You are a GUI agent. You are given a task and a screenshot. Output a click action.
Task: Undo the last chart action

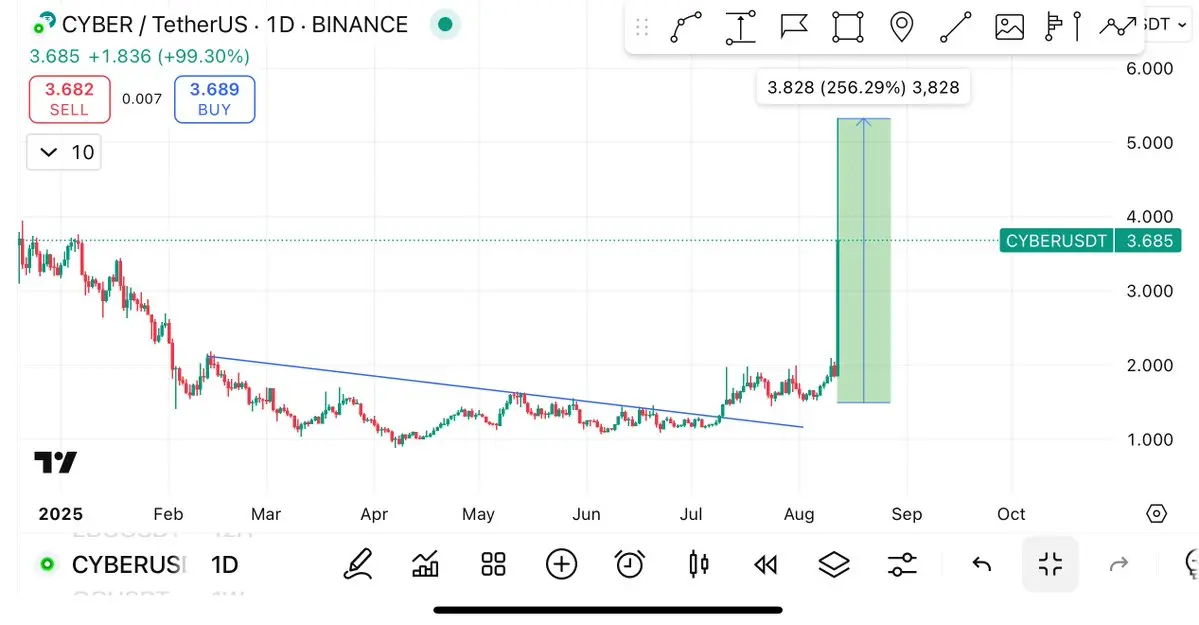click(982, 565)
